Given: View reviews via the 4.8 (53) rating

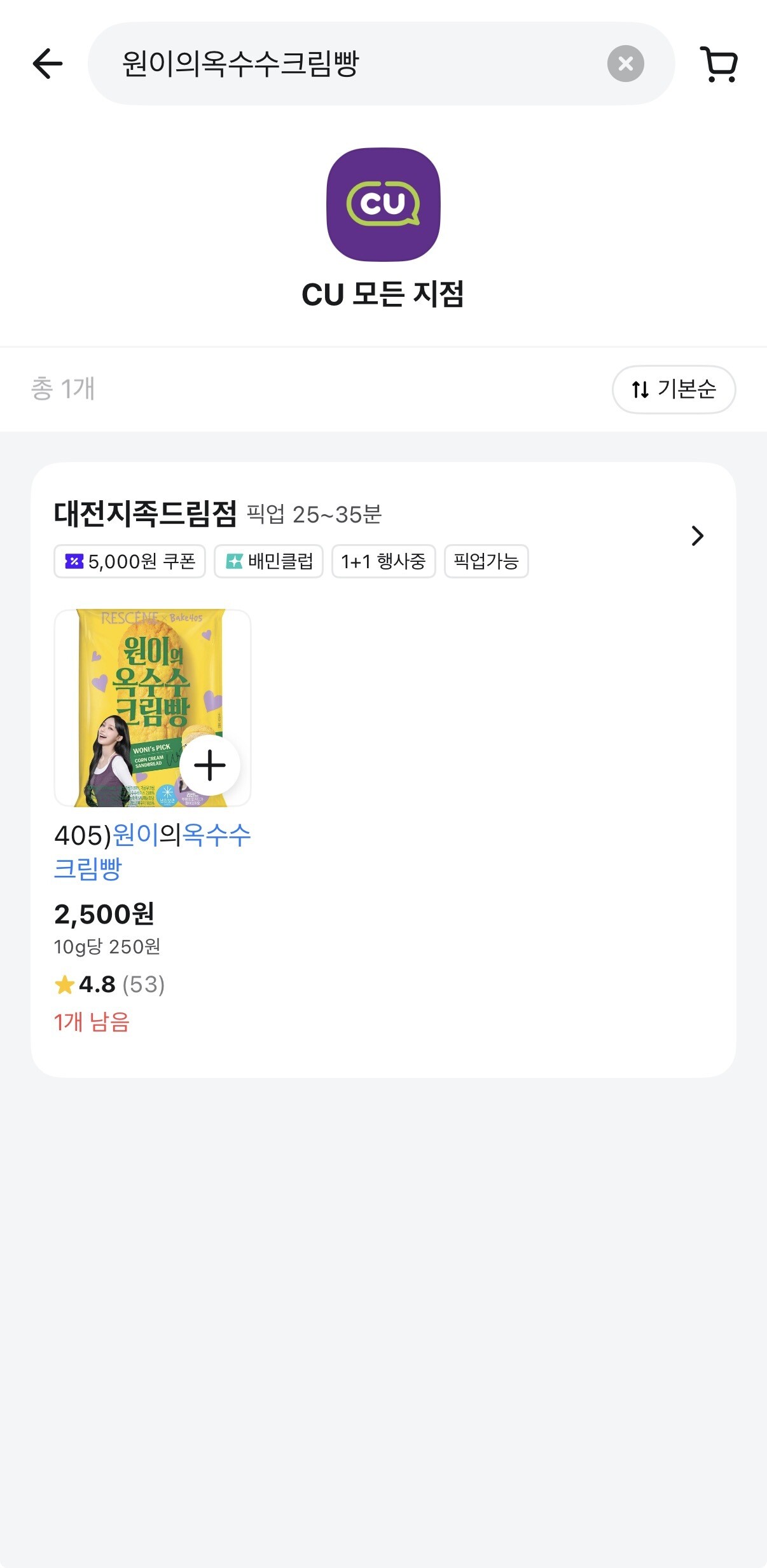Looking at the screenshot, I should click(x=109, y=985).
